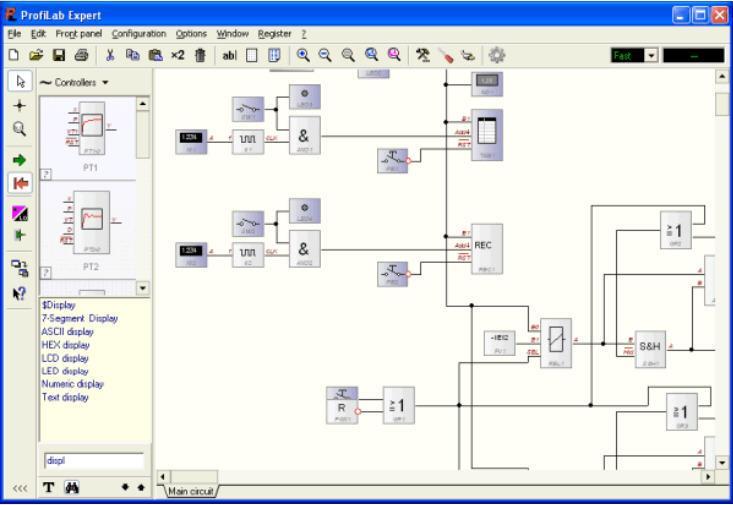
Task: Cut selection with scissors icon
Action: click(x=110, y=55)
